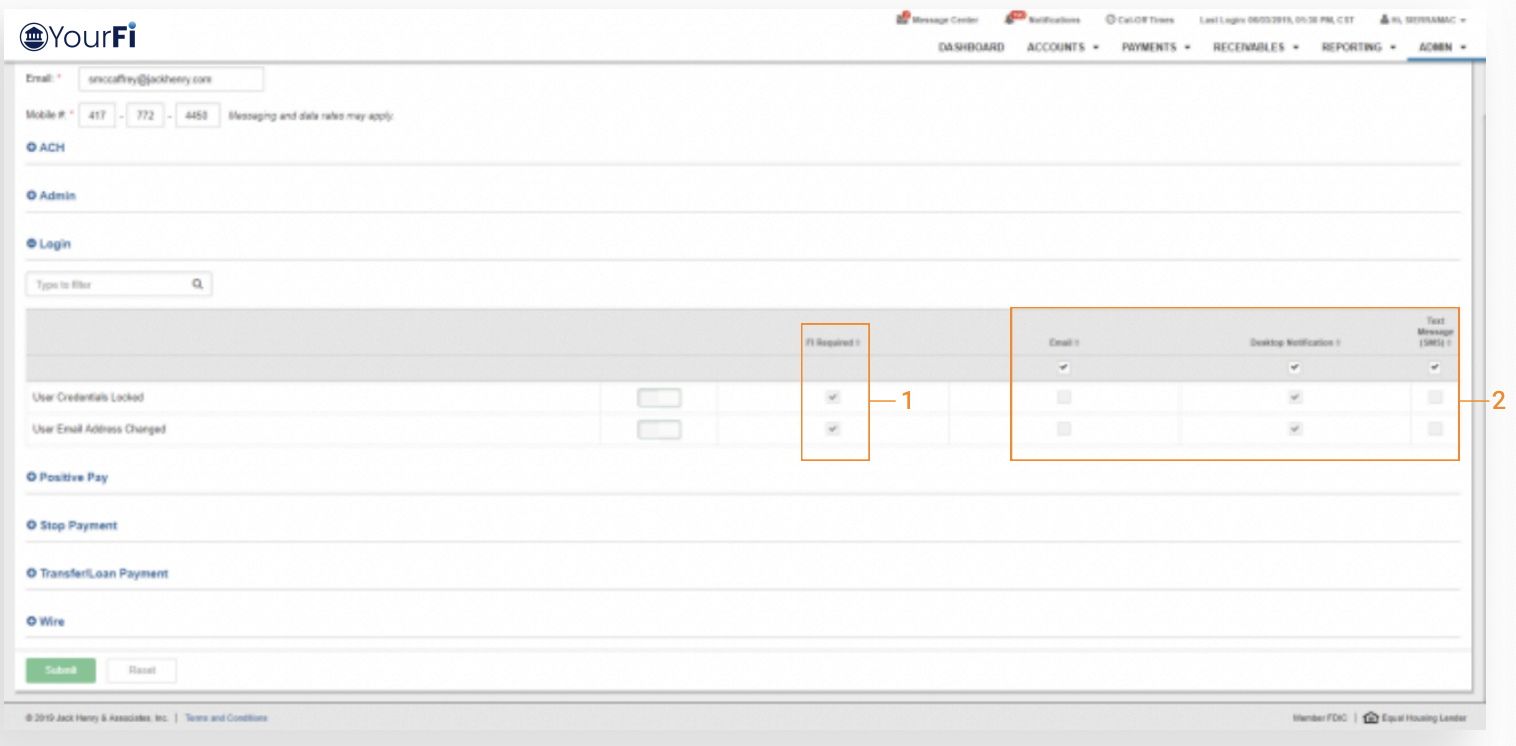Click the plus icon beside Wire
This screenshot has width=1516, height=746.
click(x=31, y=622)
